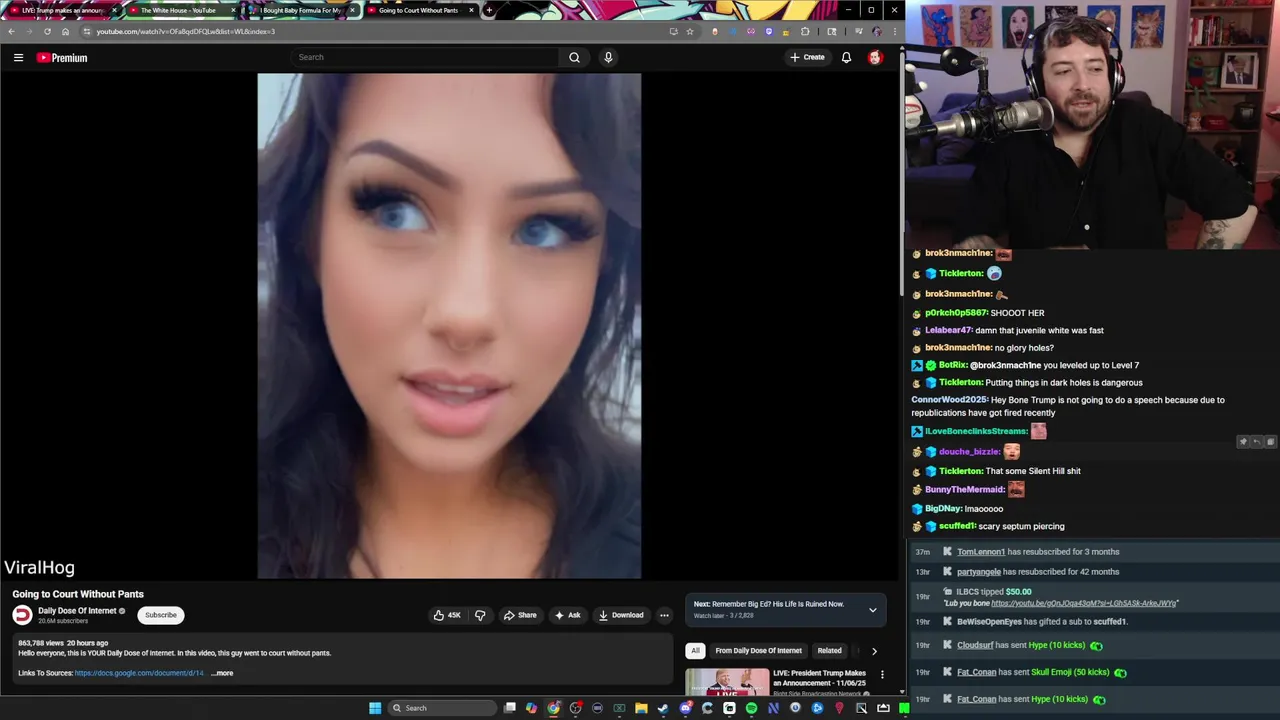The height and width of the screenshot is (720, 1280).
Task: Open more options for LIVE President Trump video
Action: click(x=882, y=675)
